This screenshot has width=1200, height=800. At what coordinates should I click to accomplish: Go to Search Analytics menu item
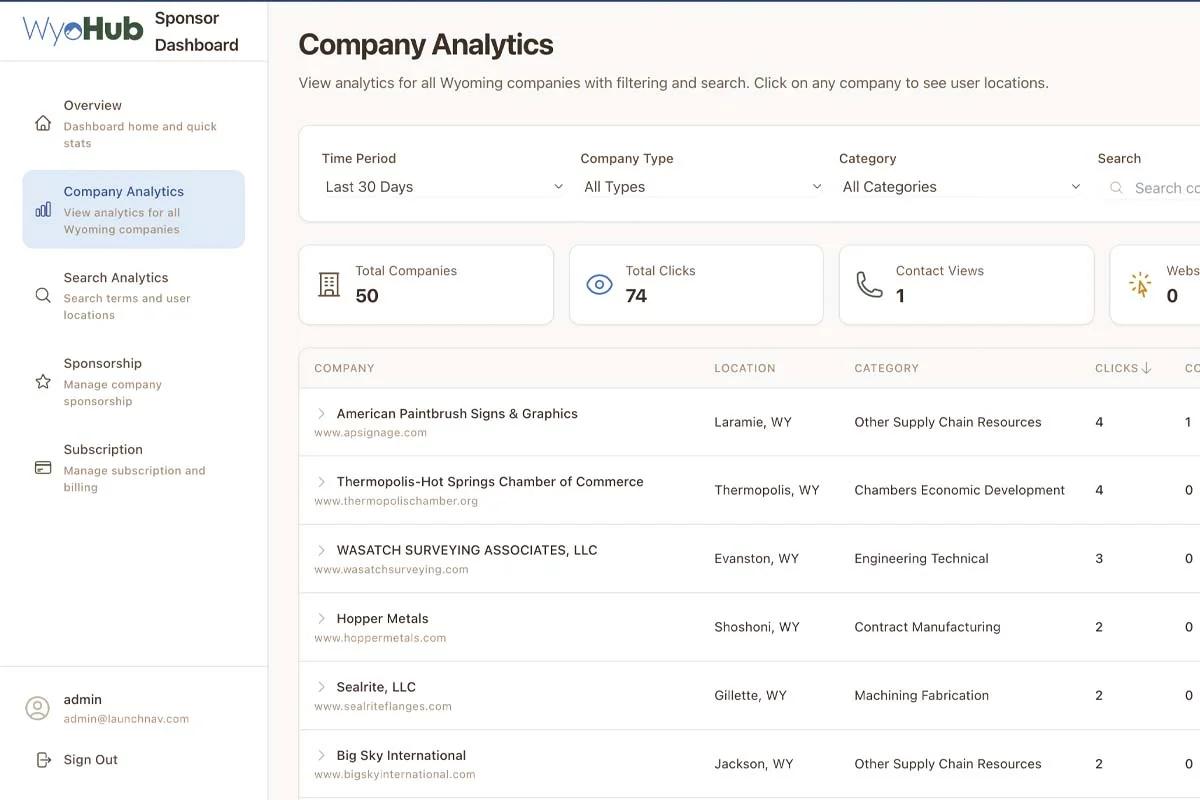point(116,278)
